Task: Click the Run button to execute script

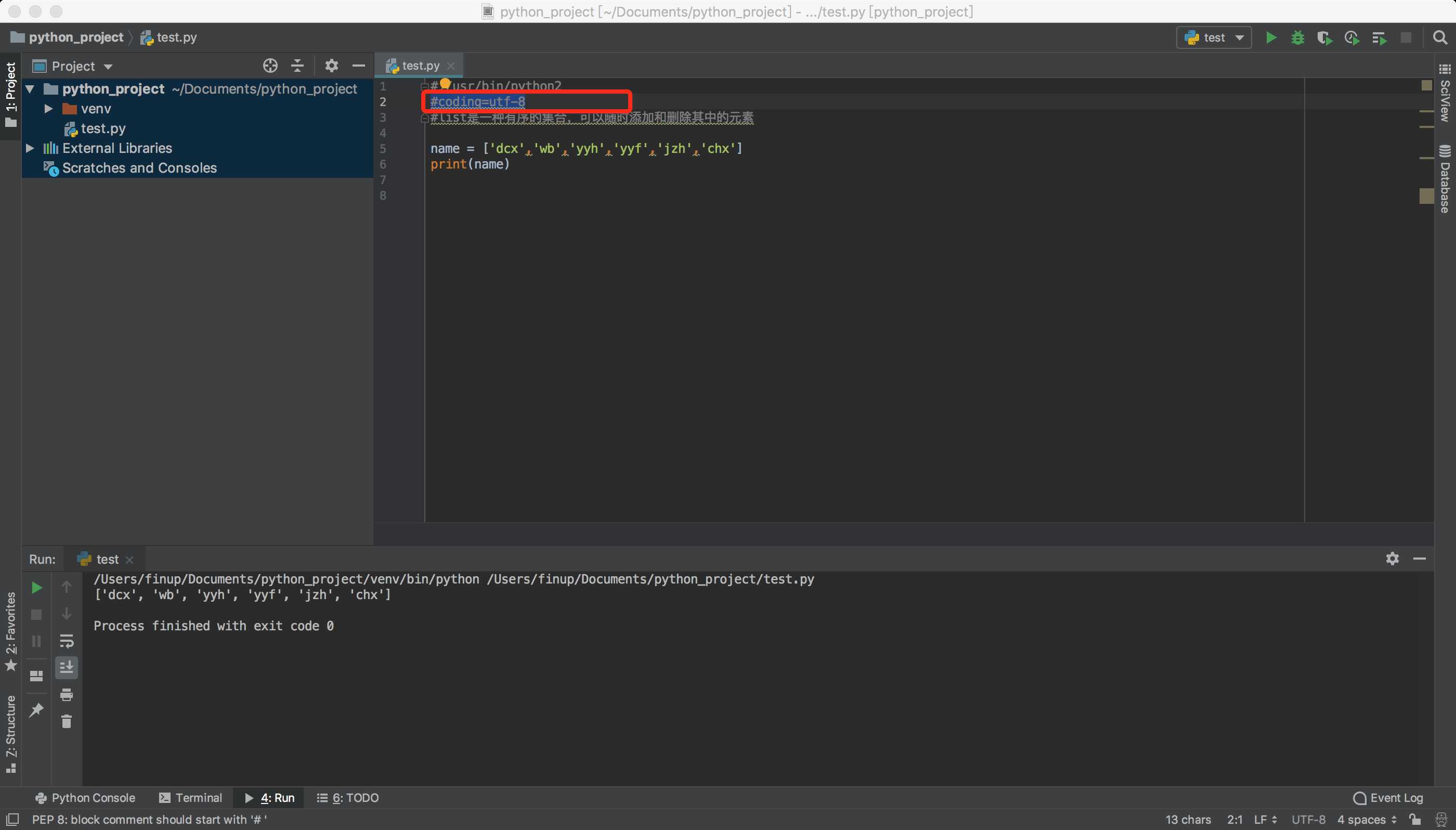Action: coord(1270,37)
